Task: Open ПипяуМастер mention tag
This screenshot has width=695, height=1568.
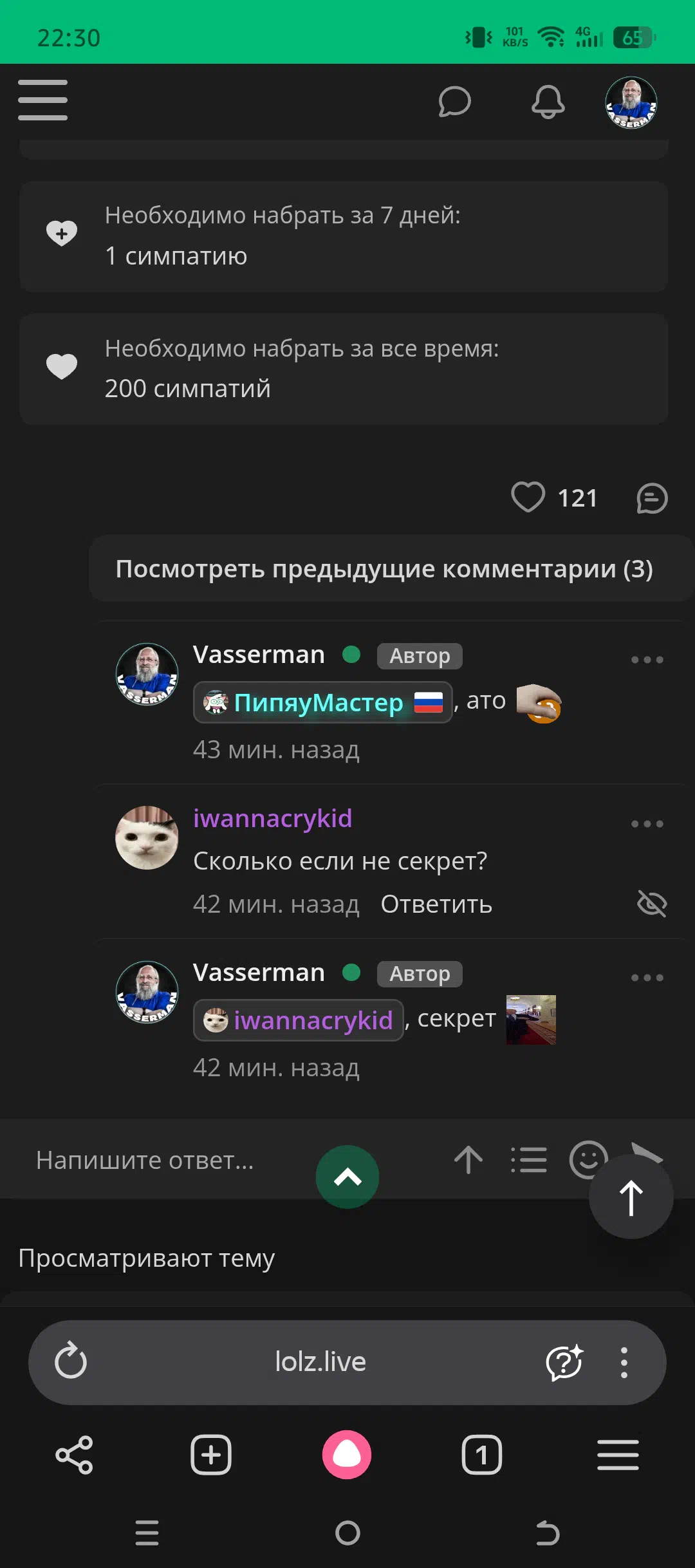Action: pyautogui.click(x=322, y=702)
